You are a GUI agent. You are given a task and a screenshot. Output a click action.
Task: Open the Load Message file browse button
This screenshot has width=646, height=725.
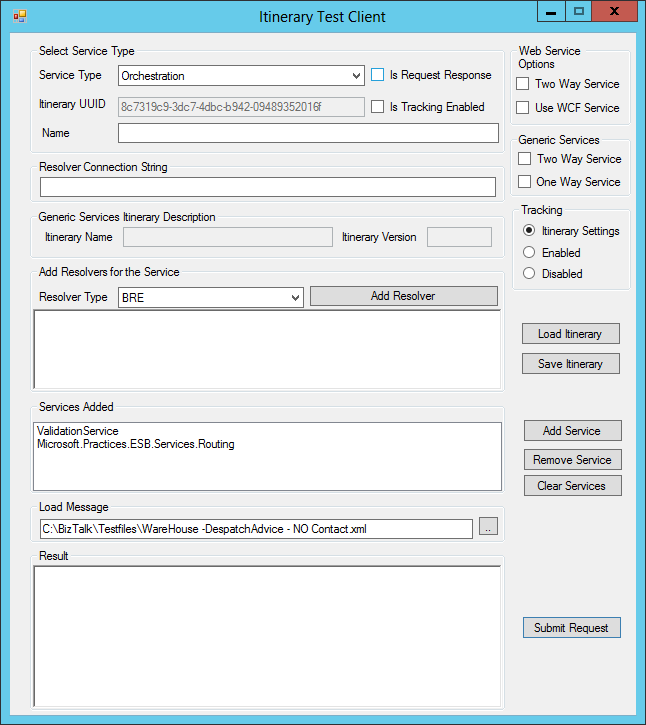pyautogui.click(x=488, y=526)
